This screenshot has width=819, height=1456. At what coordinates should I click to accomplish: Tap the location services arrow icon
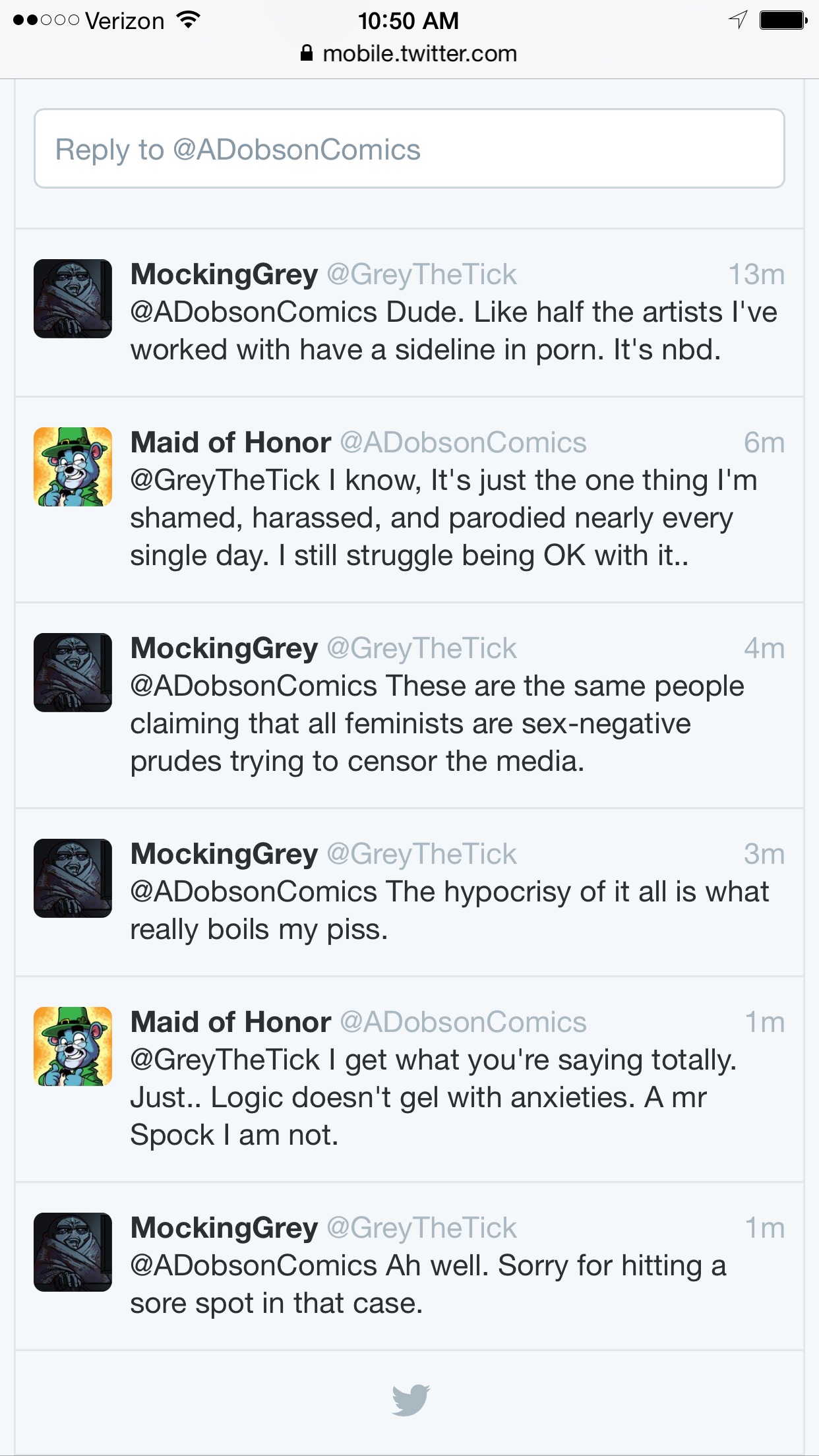pyautogui.click(x=738, y=20)
